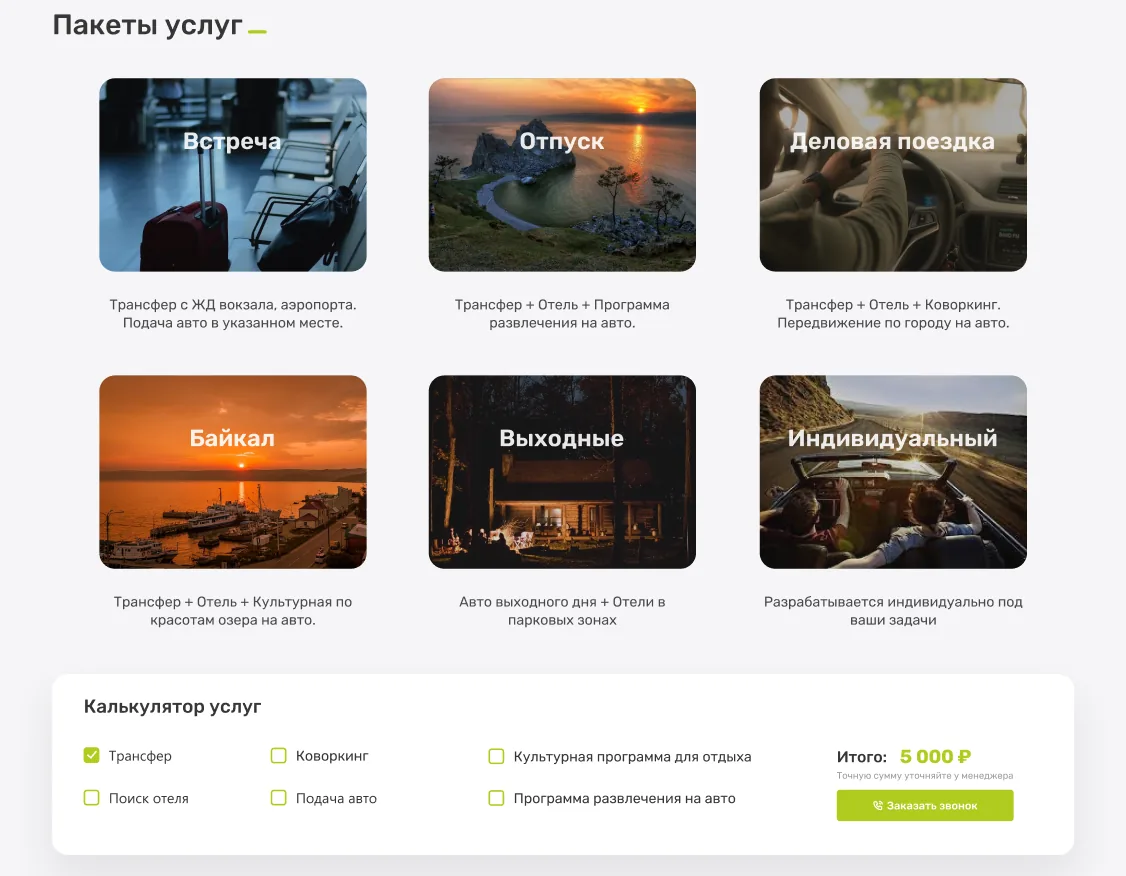Toggle Программа развлечения на авто checkbox

[x=496, y=798]
